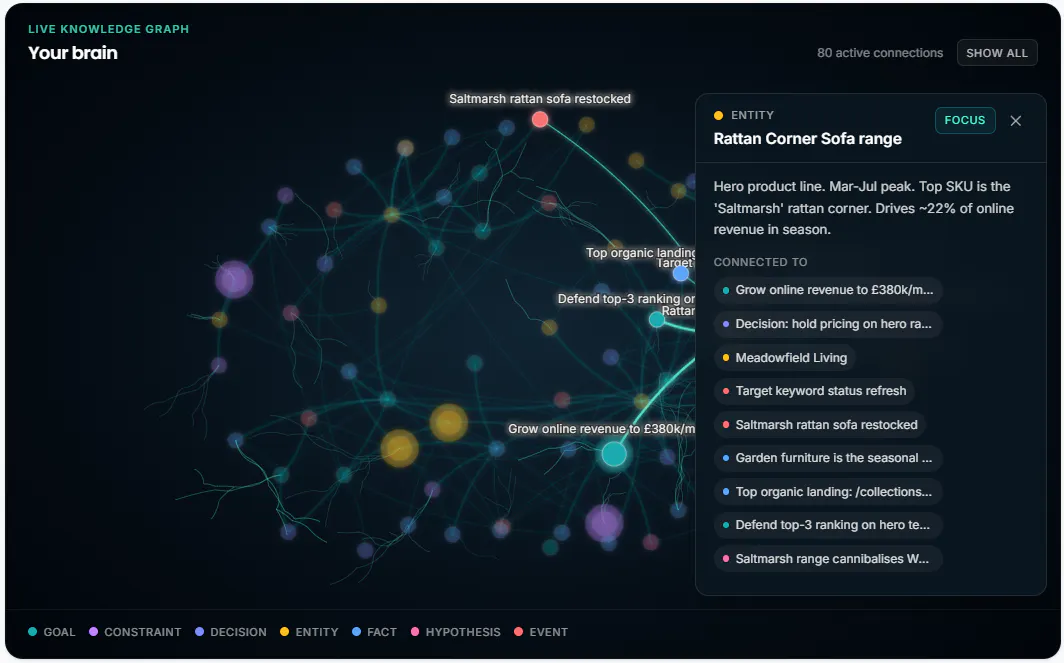Open 'Top organic landing: /collections...' chip

point(828,492)
